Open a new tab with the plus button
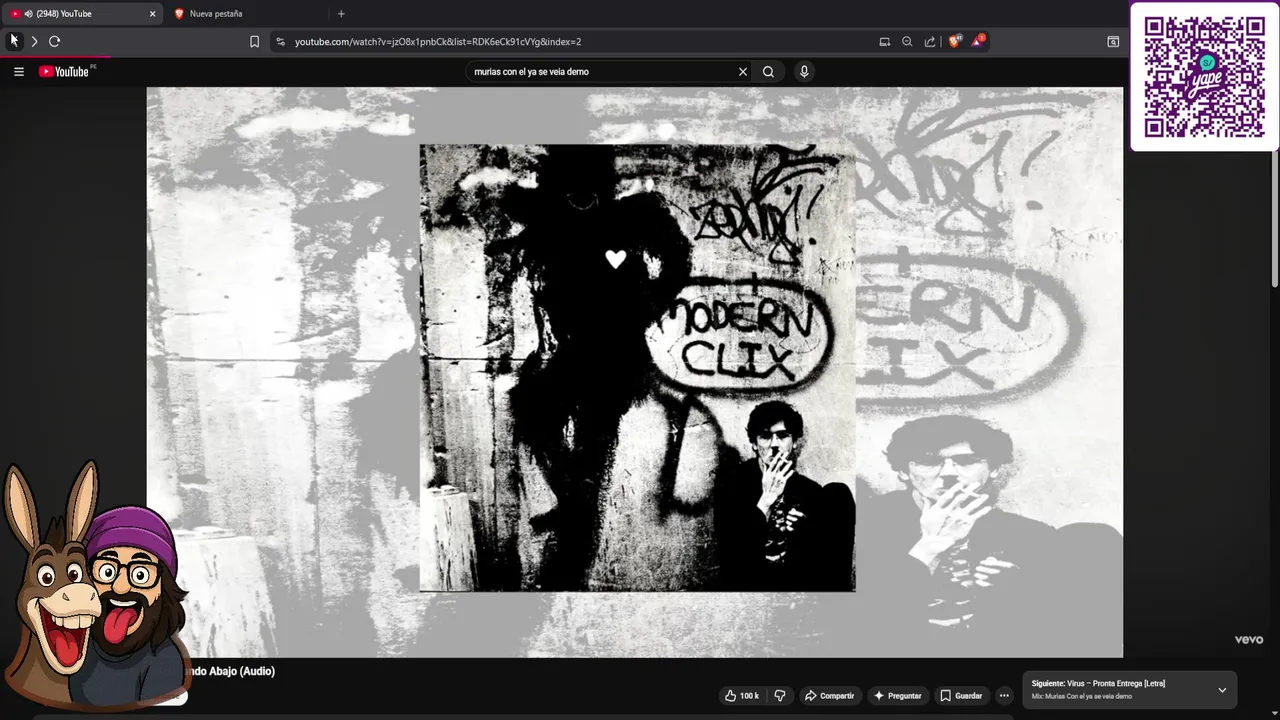1280x720 pixels. click(341, 14)
